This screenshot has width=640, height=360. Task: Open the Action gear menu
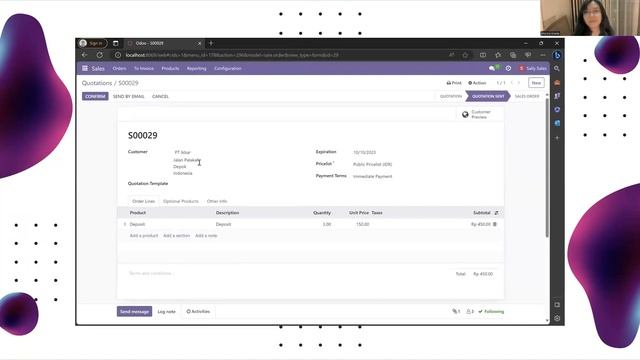coord(477,83)
